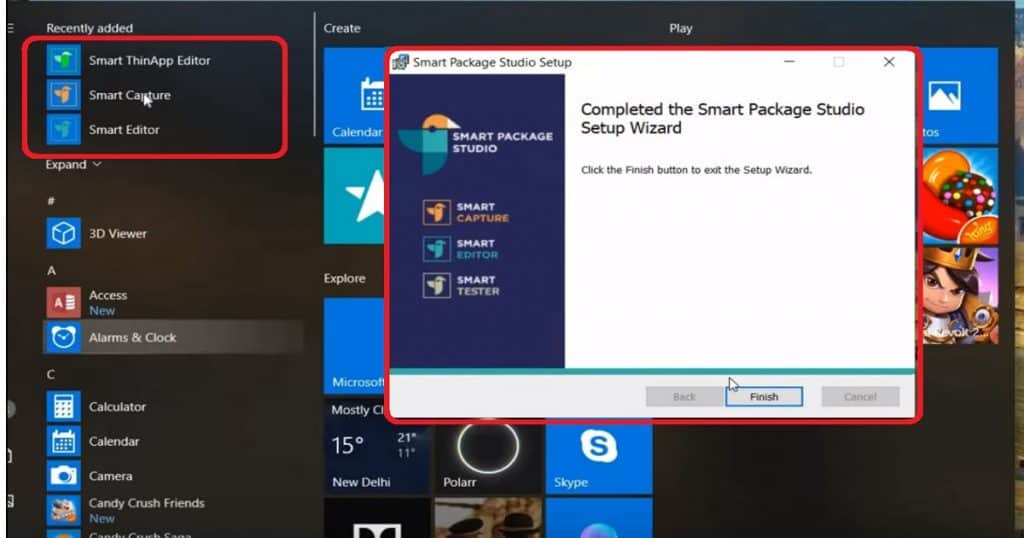Open the New Delhi weather tile

pyautogui.click(x=377, y=446)
